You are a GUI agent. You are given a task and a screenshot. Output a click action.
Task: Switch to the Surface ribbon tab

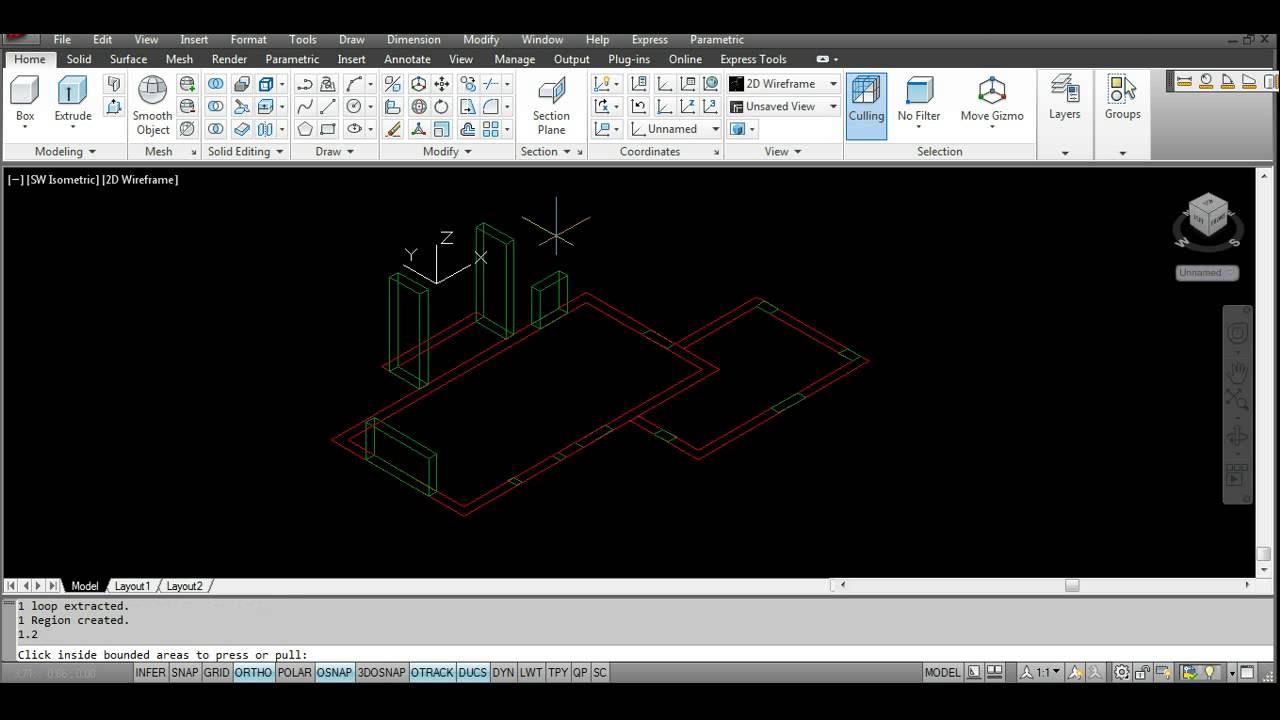pyautogui.click(x=128, y=59)
